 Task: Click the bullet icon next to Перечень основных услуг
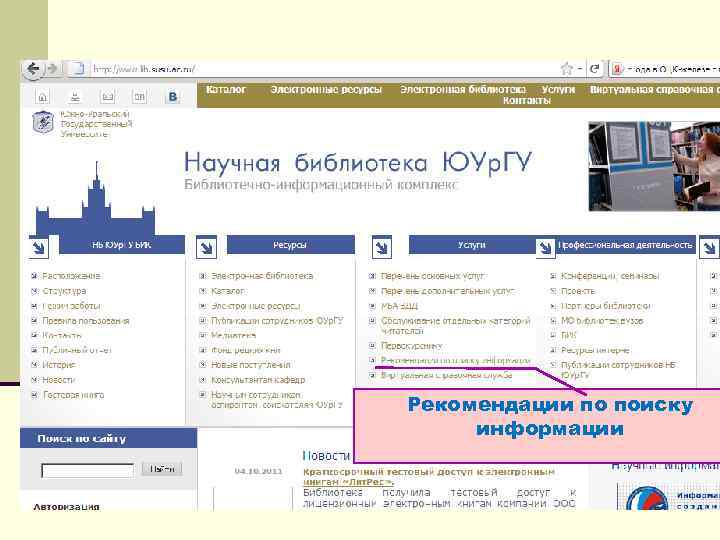[x=373, y=276]
